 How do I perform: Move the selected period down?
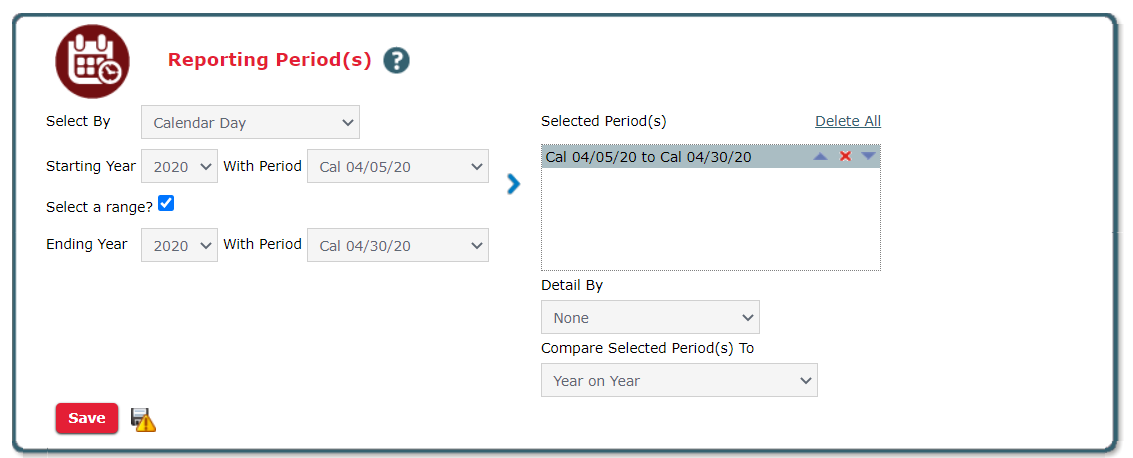(868, 157)
